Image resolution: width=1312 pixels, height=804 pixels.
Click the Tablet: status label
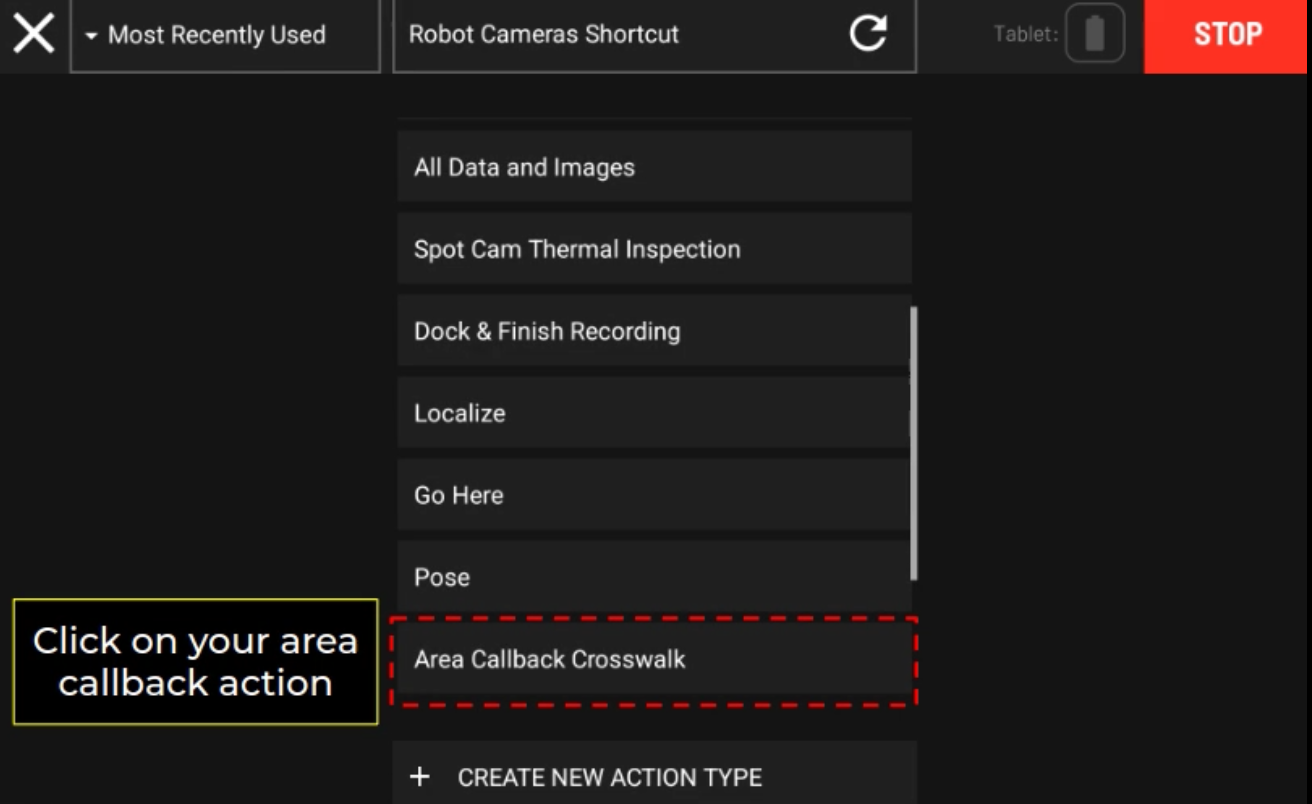pyautogui.click(x=1025, y=35)
